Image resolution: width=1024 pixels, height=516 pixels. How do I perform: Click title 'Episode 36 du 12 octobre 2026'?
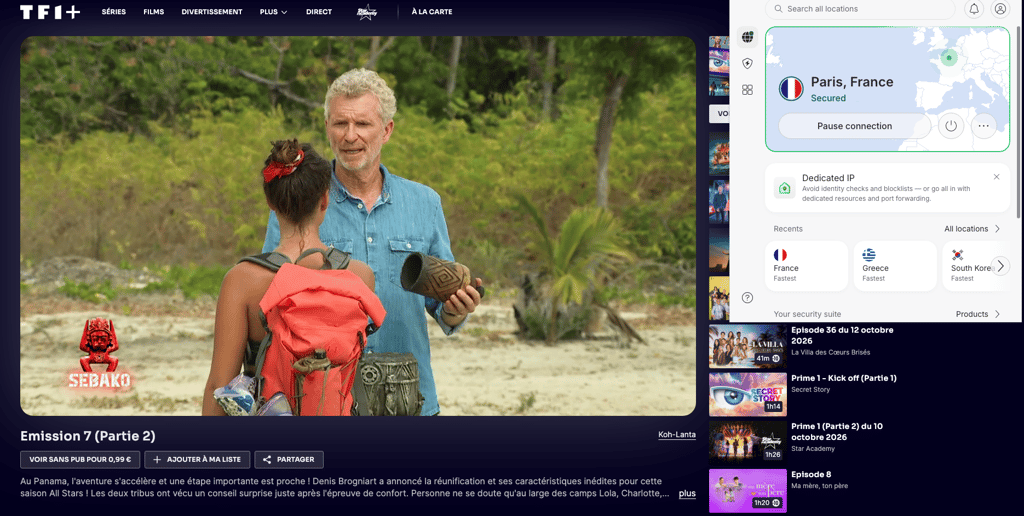(842, 336)
